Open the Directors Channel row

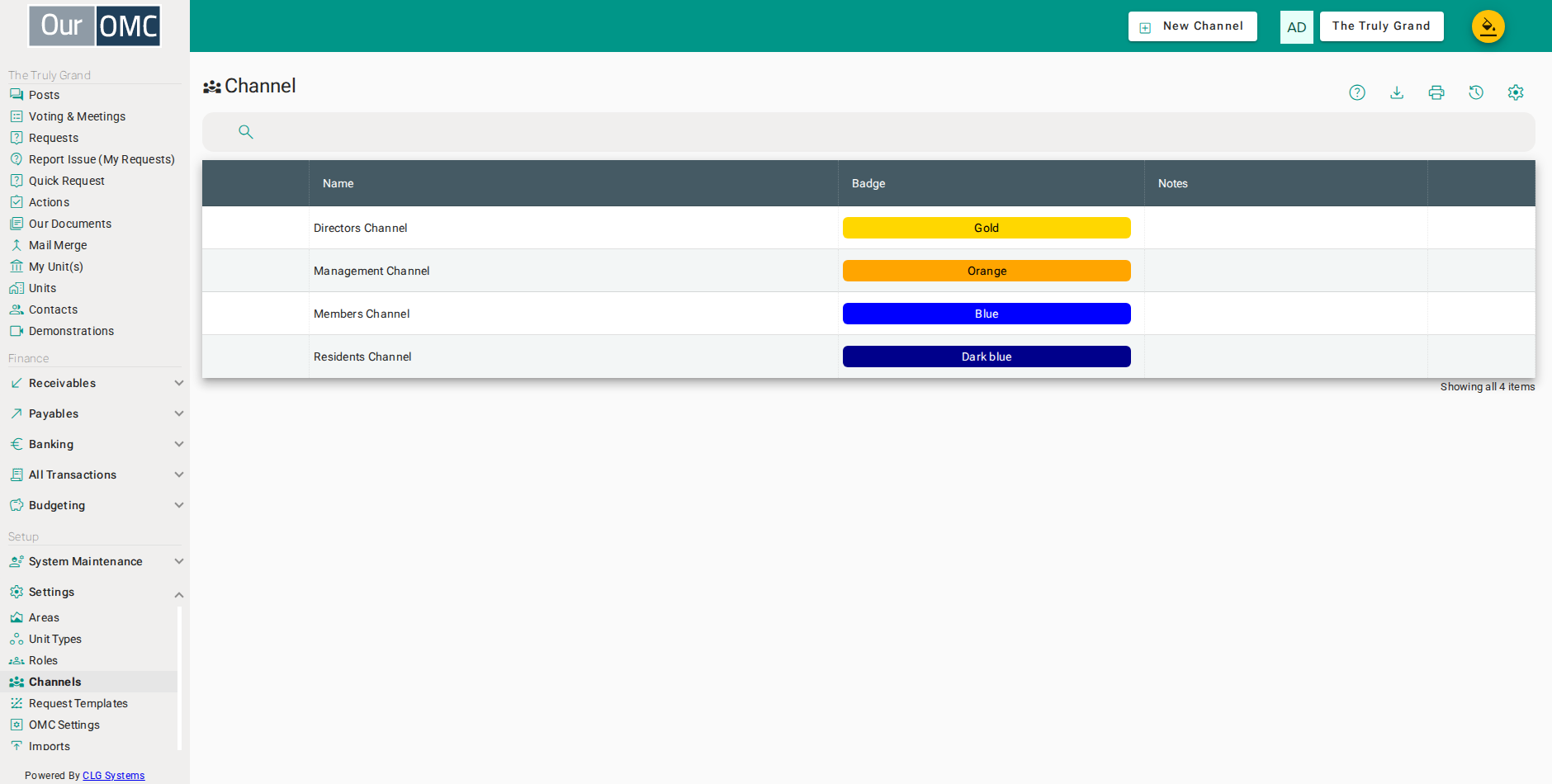(x=868, y=228)
